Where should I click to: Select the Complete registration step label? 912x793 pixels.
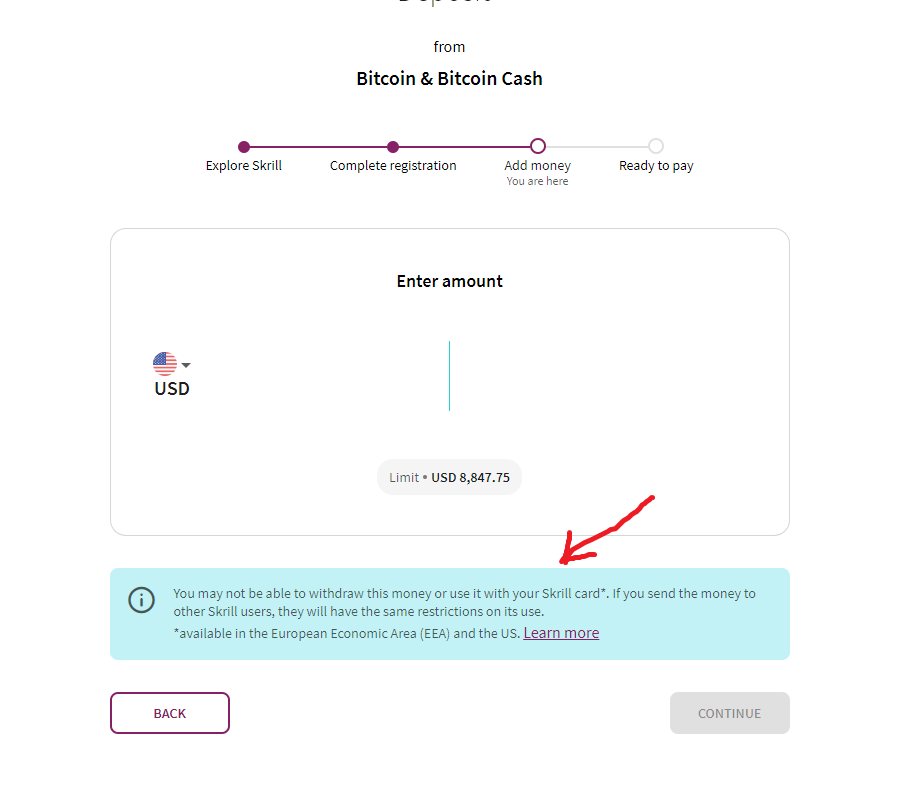[393, 166]
